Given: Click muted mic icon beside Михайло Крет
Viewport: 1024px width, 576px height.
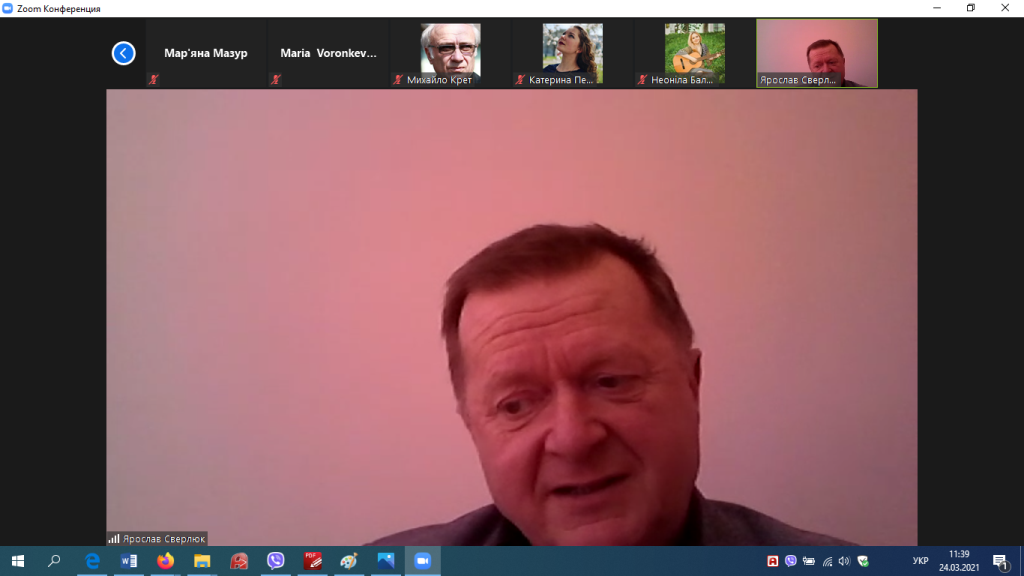Looking at the screenshot, I should 398,80.
